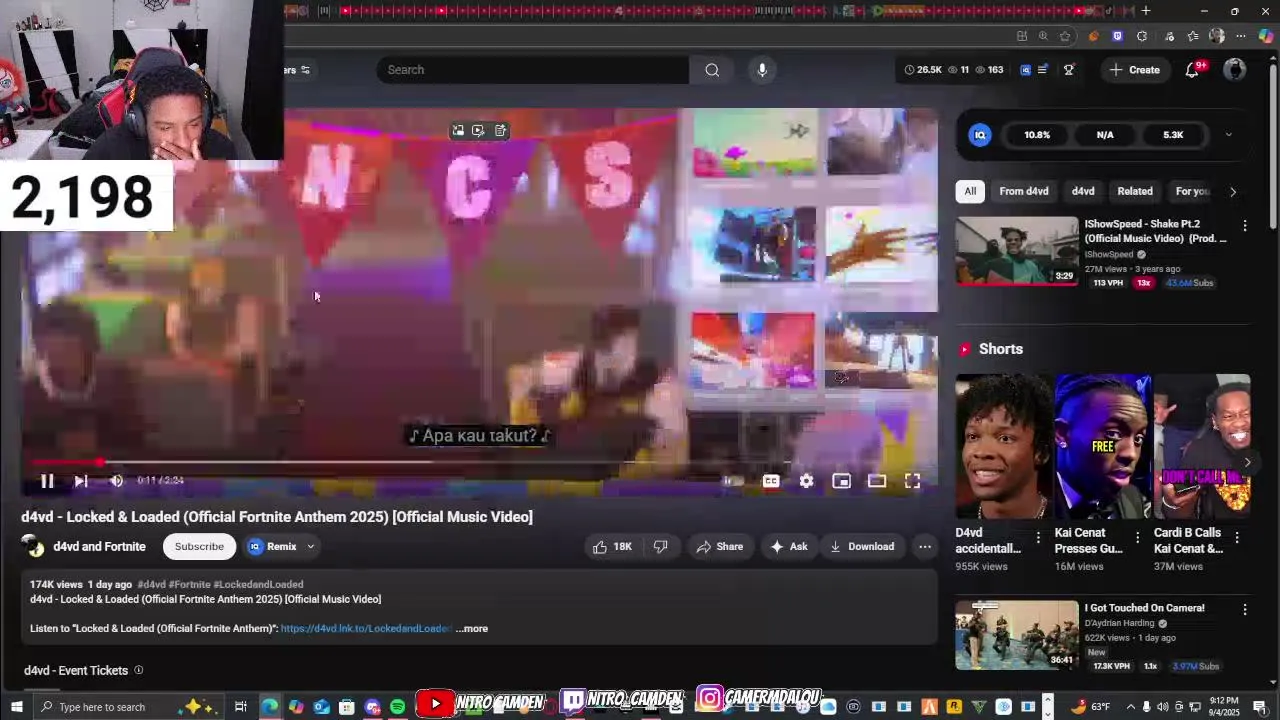Favorite this page star icon
This screenshot has width=1280, height=720.
1065,36
